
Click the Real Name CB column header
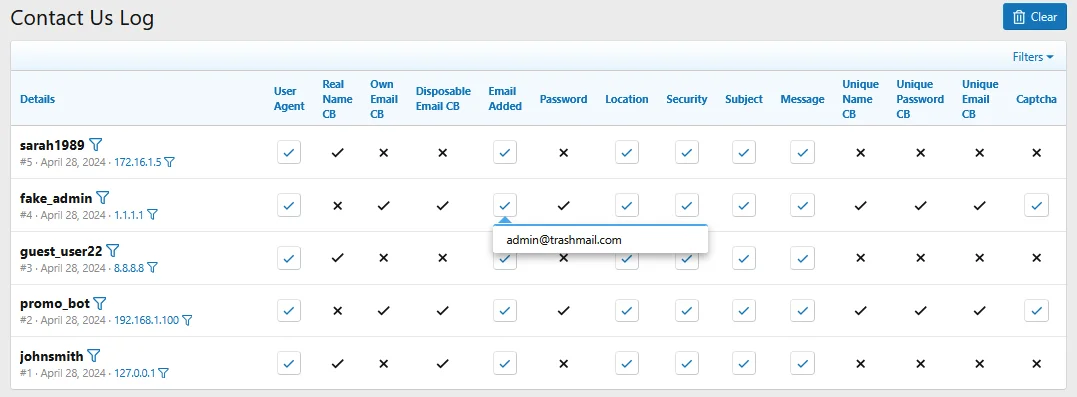(337, 99)
